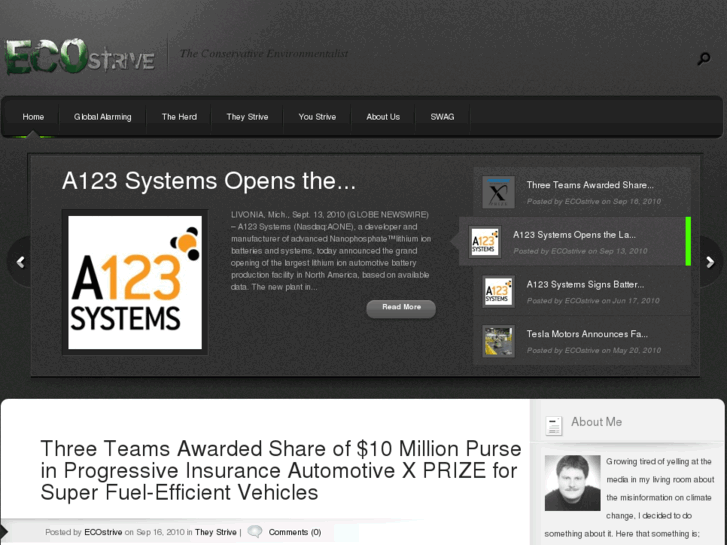Click the X Prize thumbnail in slider list
Image resolution: width=727 pixels, height=545 pixels.
point(498,192)
